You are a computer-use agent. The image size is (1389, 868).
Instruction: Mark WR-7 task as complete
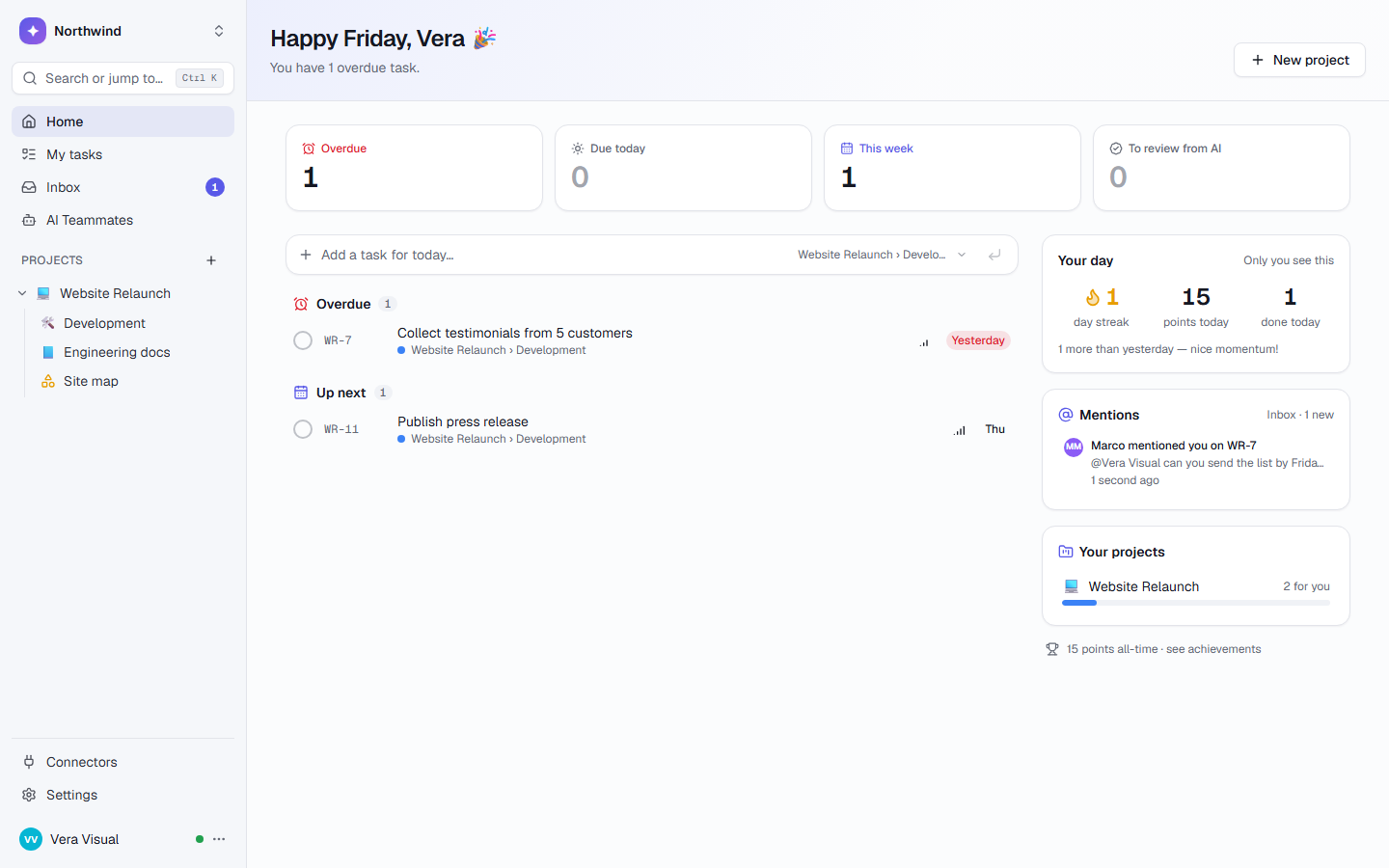coord(303,340)
